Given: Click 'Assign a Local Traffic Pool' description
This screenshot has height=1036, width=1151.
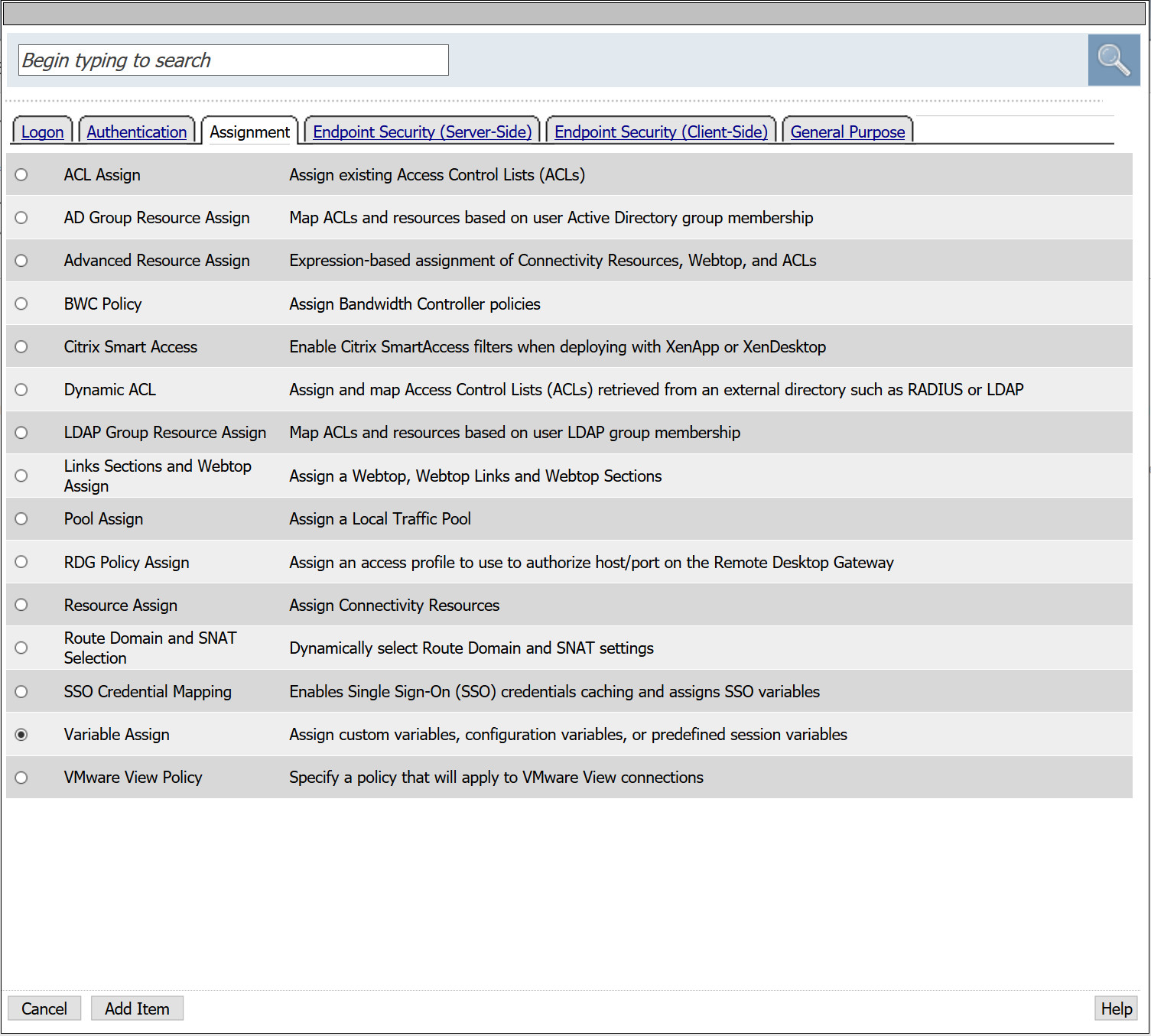Looking at the screenshot, I should 380,519.
